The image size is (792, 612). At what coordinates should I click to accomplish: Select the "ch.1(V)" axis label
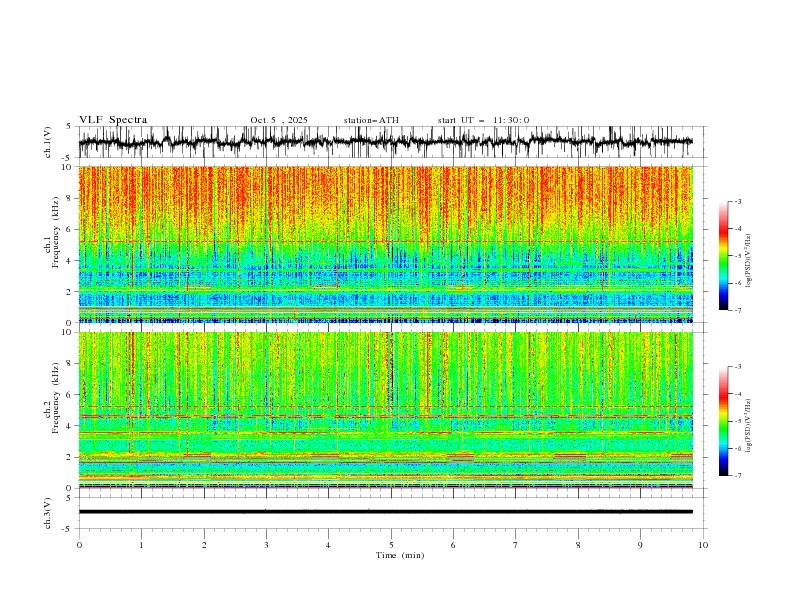[x=48, y=142]
